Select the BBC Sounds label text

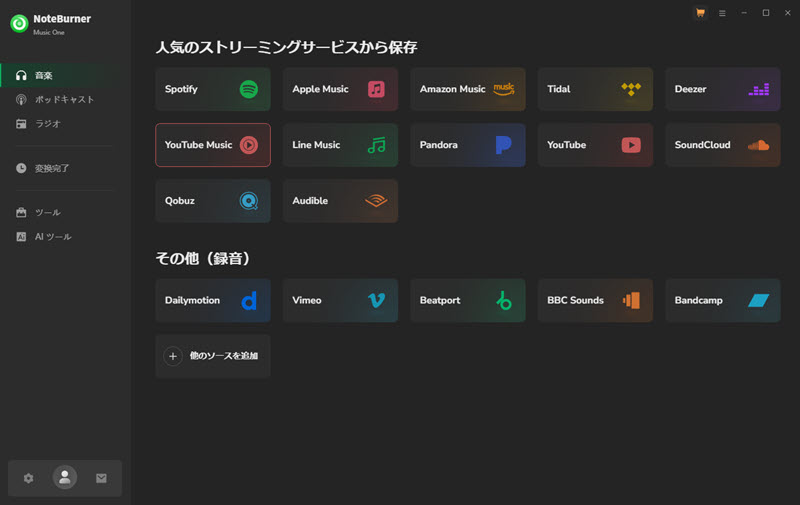click(575, 300)
